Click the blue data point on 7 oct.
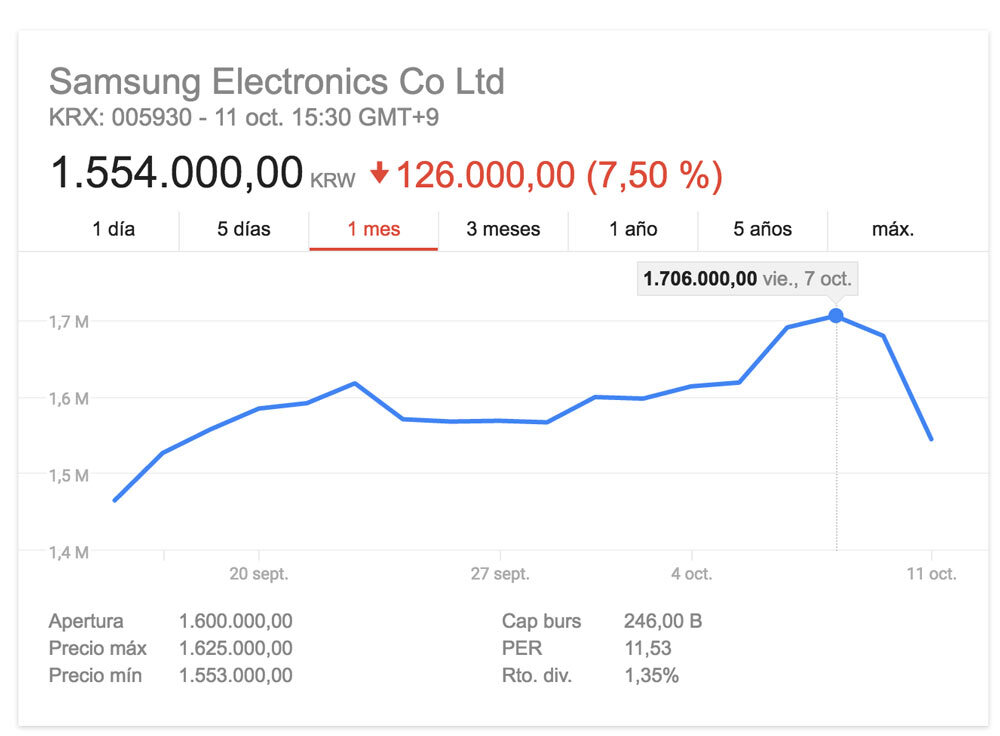The height and width of the screenshot is (736, 1000). tap(836, 316)
